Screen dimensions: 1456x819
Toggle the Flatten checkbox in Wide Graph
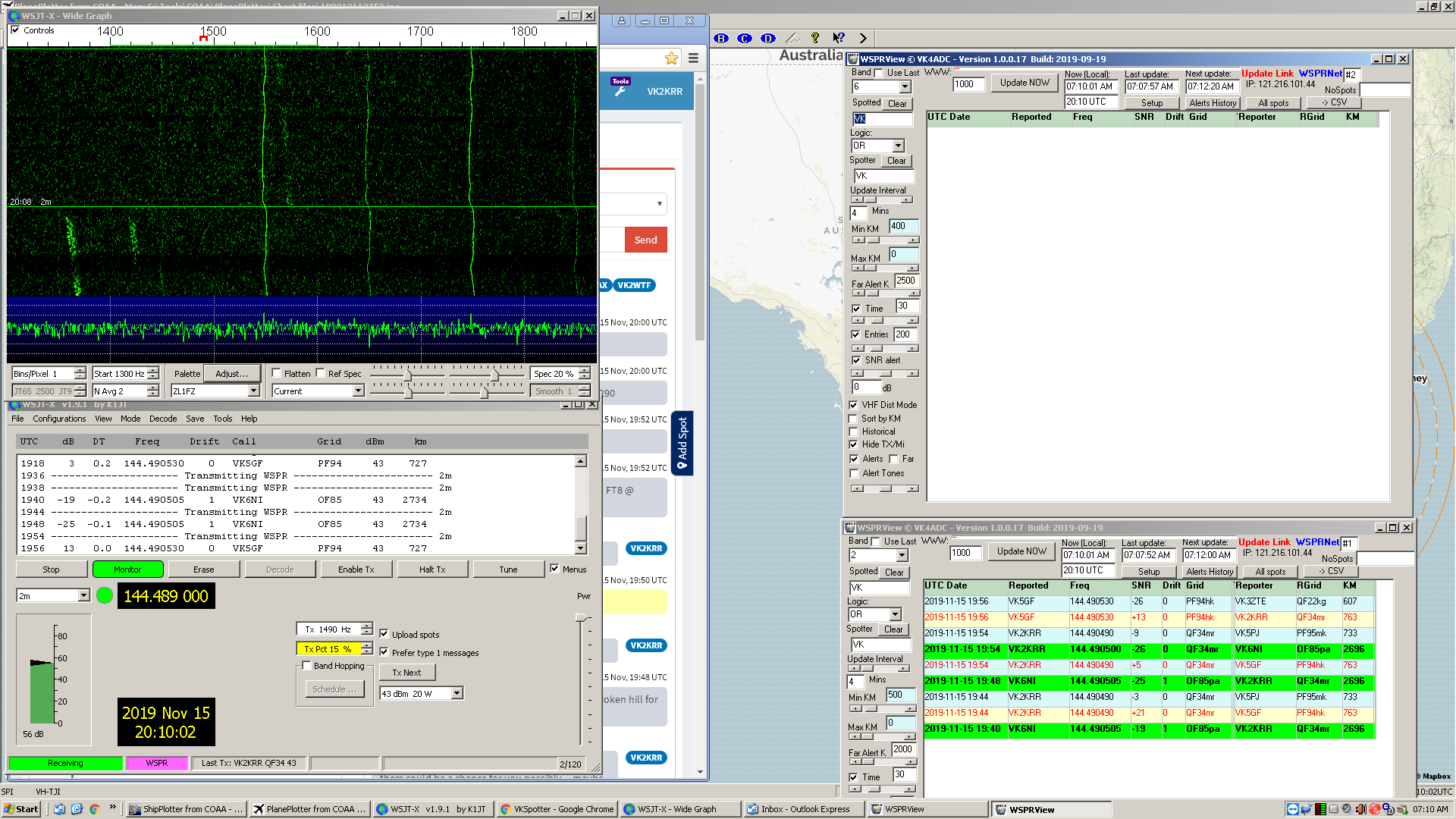coord(277,373)
